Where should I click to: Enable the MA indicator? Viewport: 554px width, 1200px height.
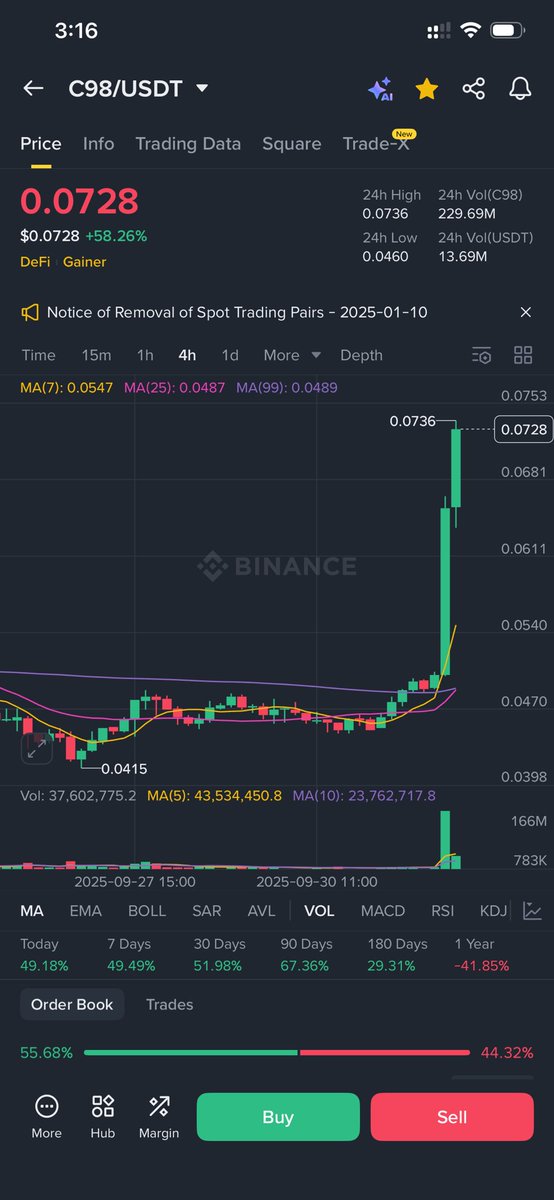(x=32, y=911)
